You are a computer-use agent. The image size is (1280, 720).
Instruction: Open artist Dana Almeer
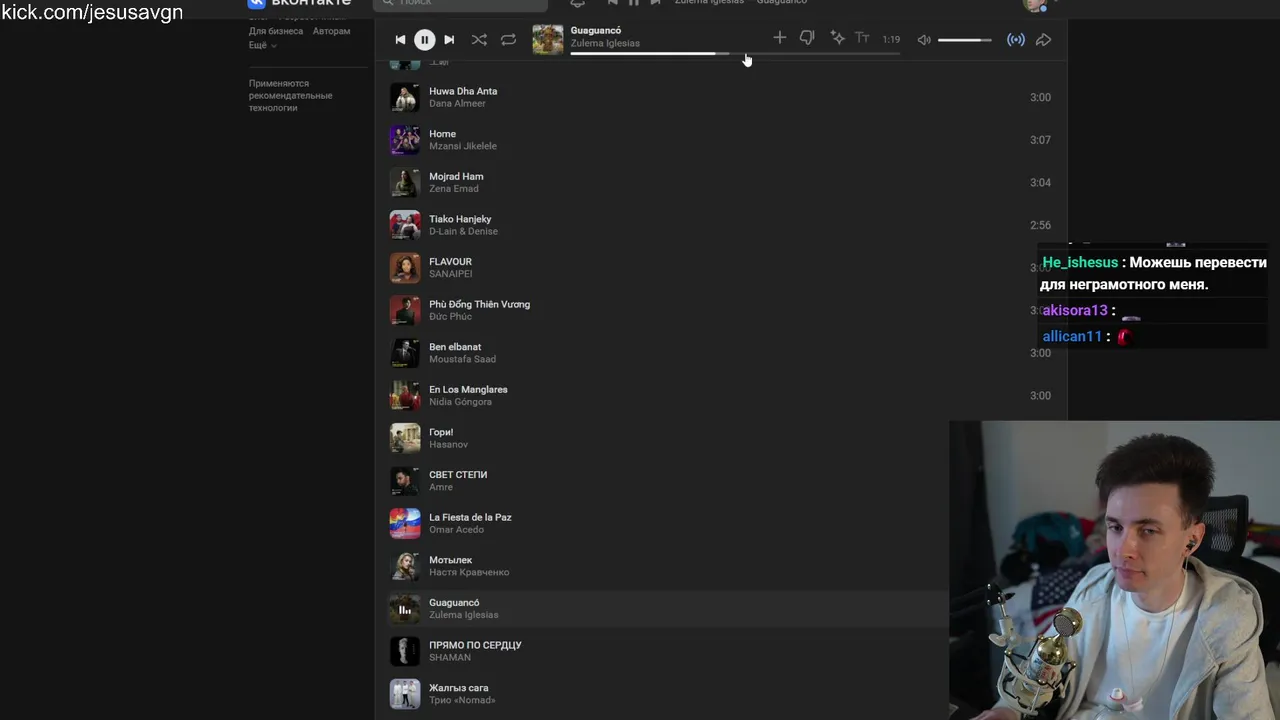[x=457, y=103]
